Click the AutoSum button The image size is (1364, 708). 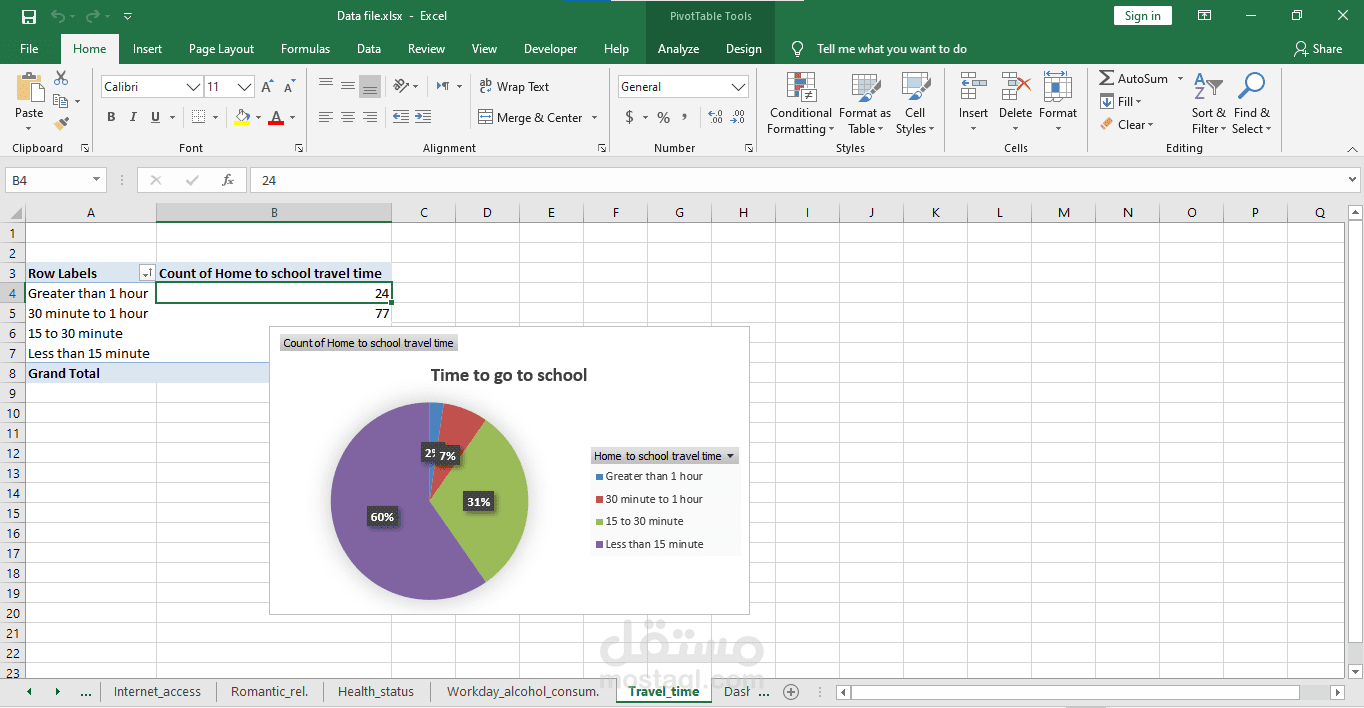click(1133, 78)
